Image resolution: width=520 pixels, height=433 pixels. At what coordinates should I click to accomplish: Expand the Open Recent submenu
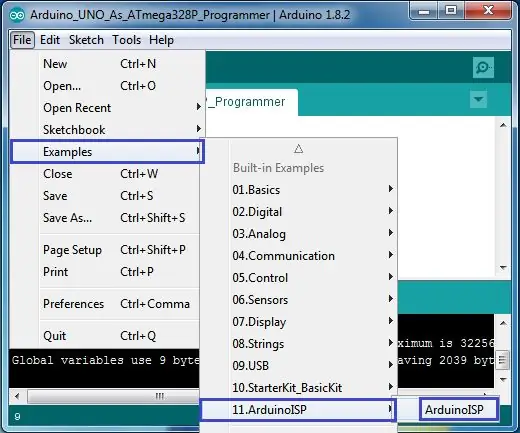(x=107, y=108)
